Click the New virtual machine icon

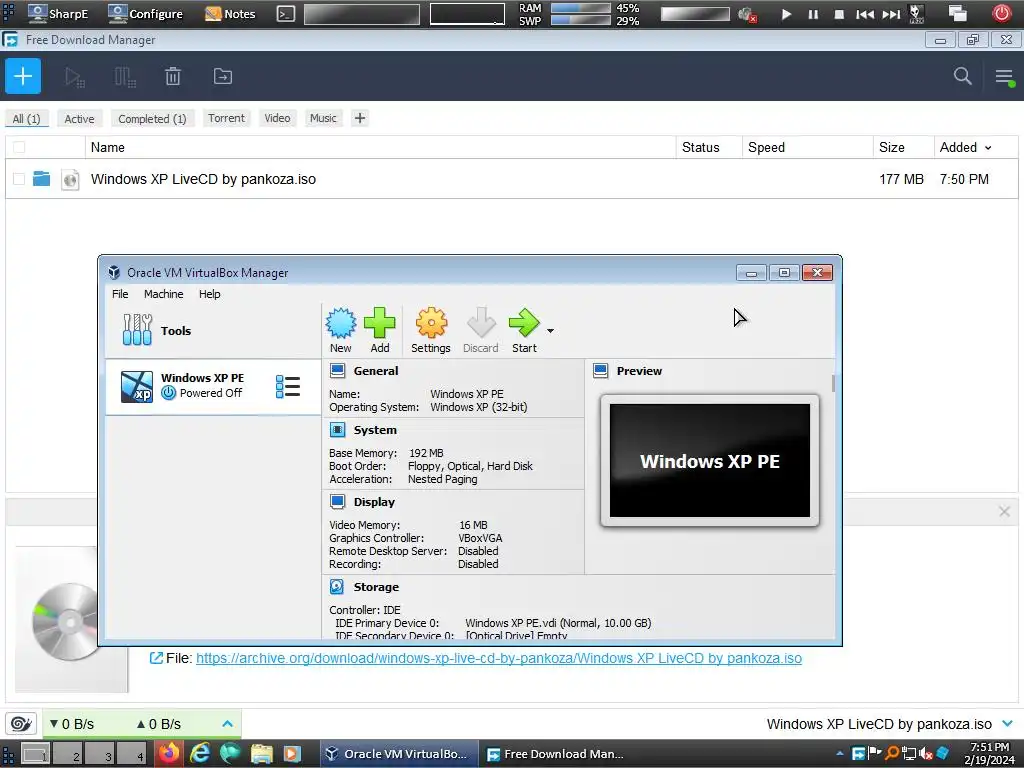point(341,330)
